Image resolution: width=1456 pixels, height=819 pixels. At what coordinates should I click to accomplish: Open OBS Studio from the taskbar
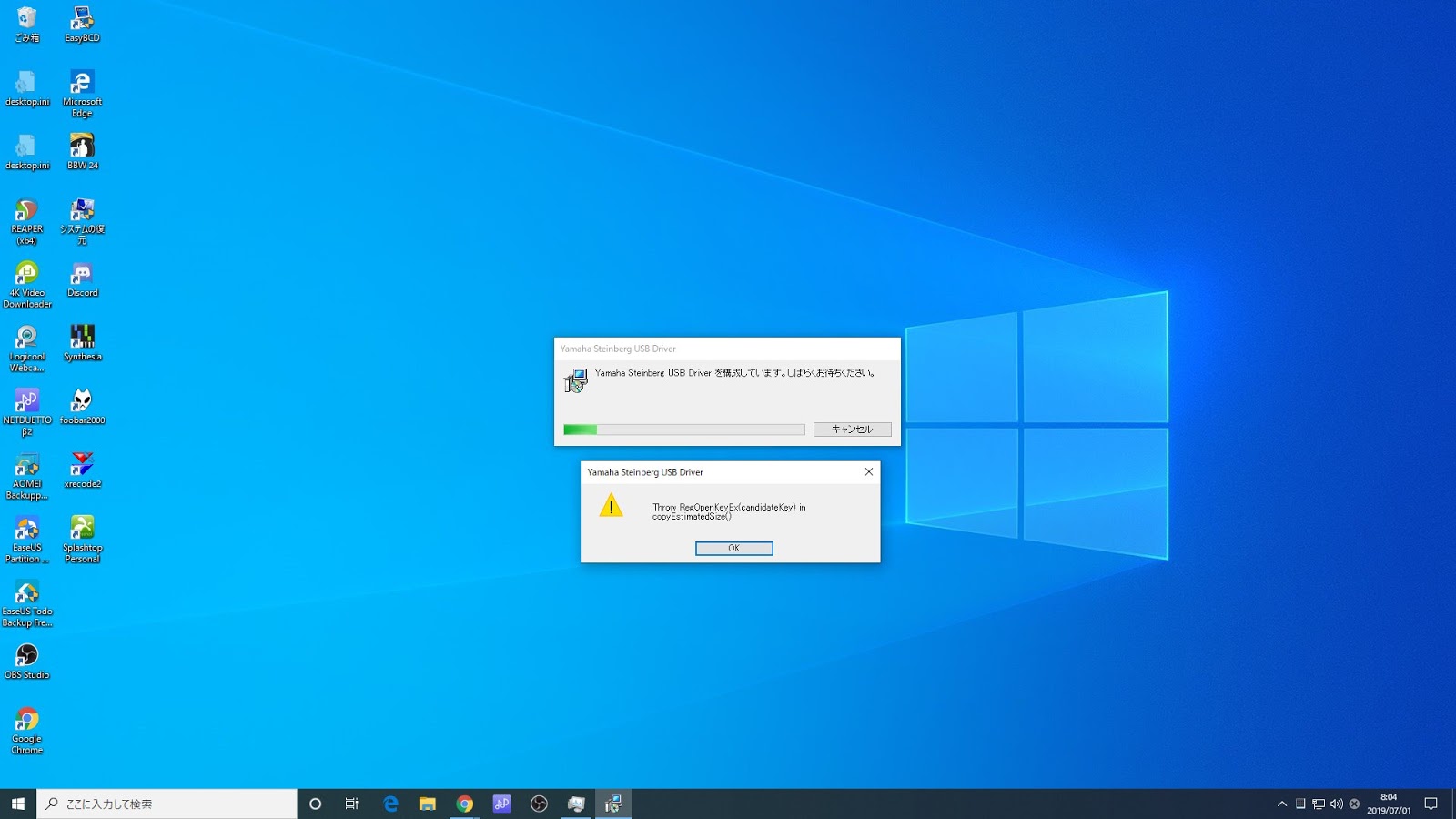540,804
